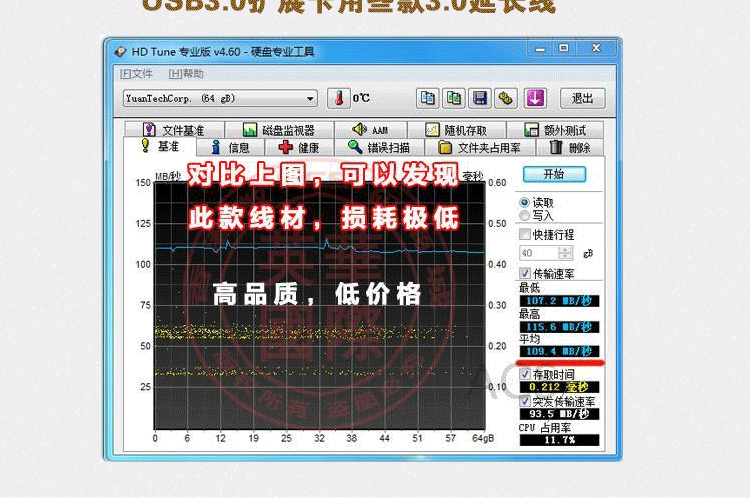Viewport: 750px width, 498px height.
Task: Switch to the AAM tab
Action: (370, 130)
